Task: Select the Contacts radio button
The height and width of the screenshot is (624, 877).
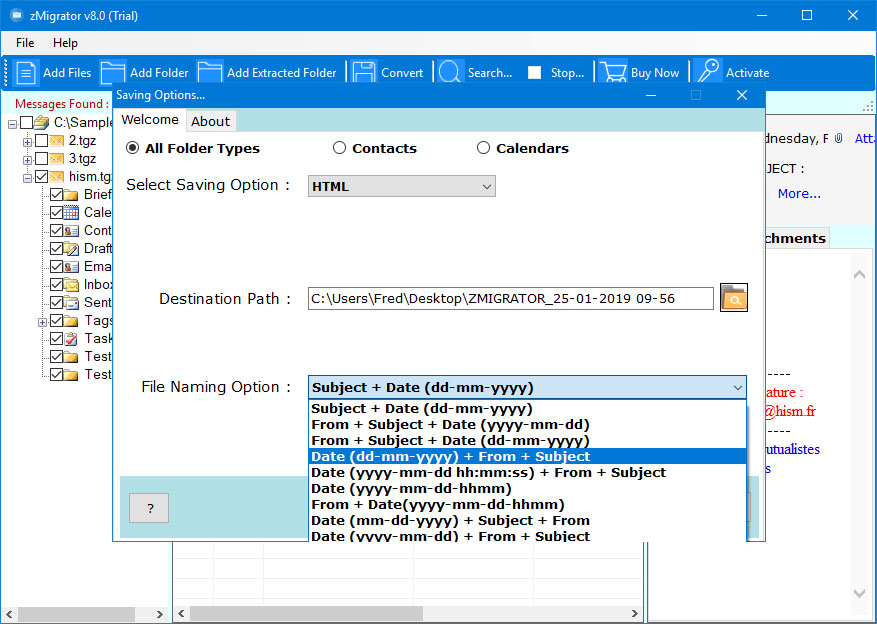Action: [x=339, y=148]
